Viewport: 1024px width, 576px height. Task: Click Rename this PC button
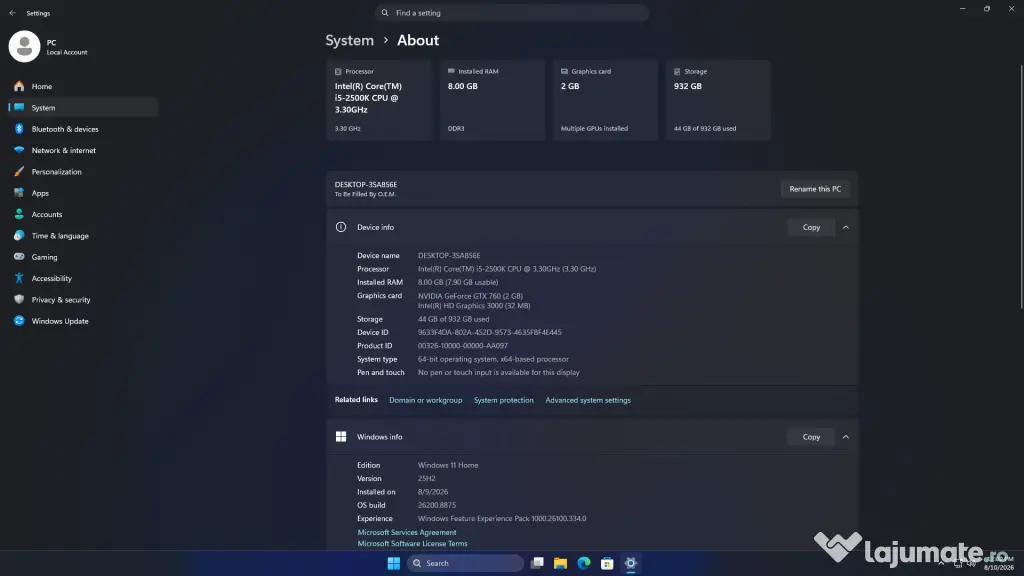(x=815, y=189)
